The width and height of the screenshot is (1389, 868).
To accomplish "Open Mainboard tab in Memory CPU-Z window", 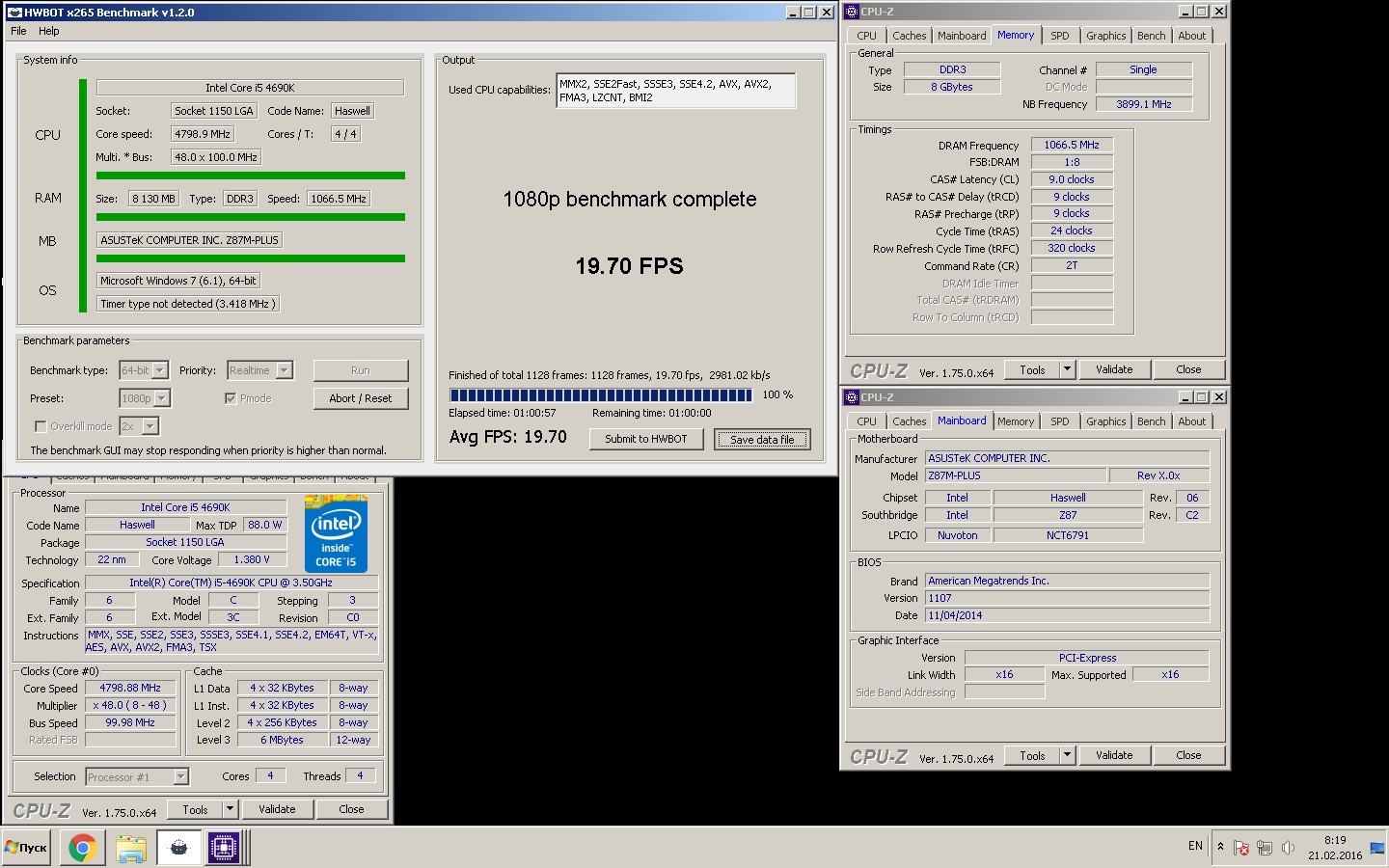I will pyautogui.click(x=962, y=36).
